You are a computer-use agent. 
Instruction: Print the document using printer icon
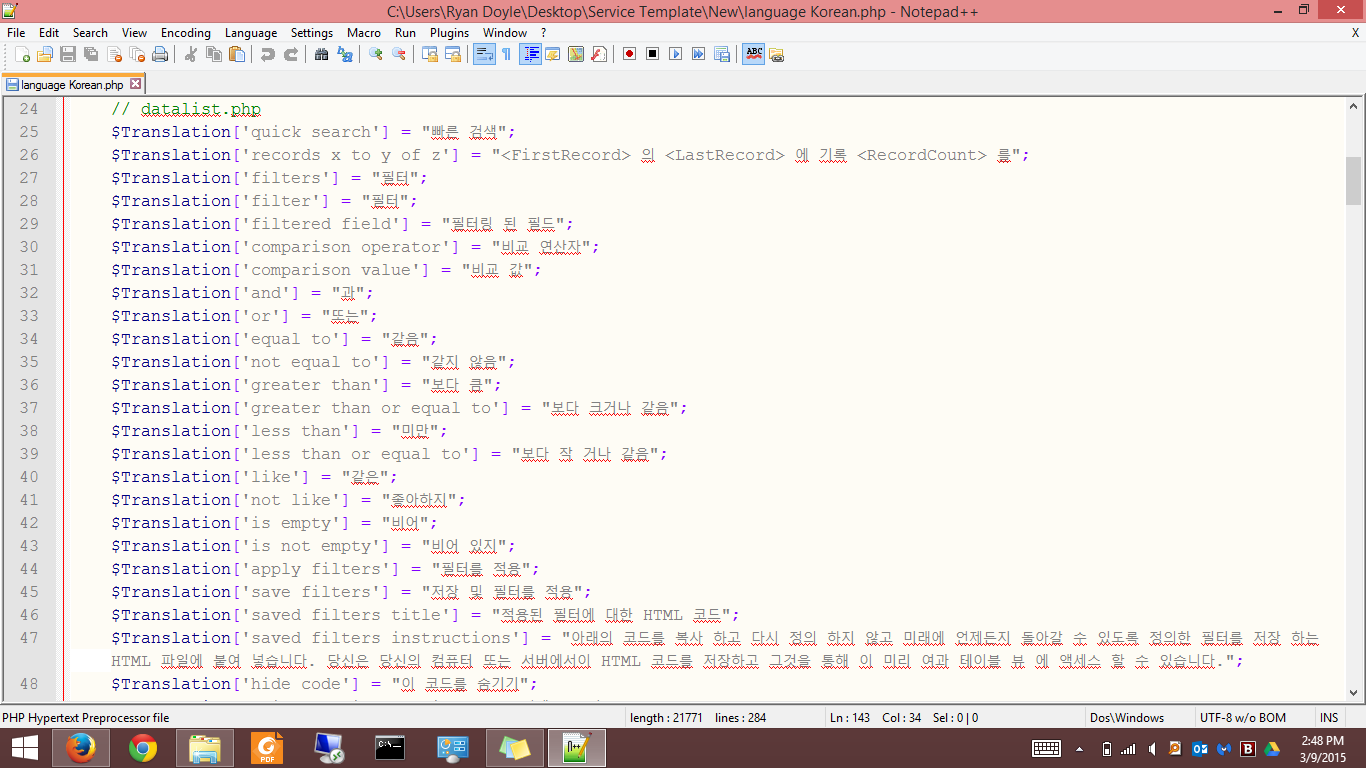160,54
